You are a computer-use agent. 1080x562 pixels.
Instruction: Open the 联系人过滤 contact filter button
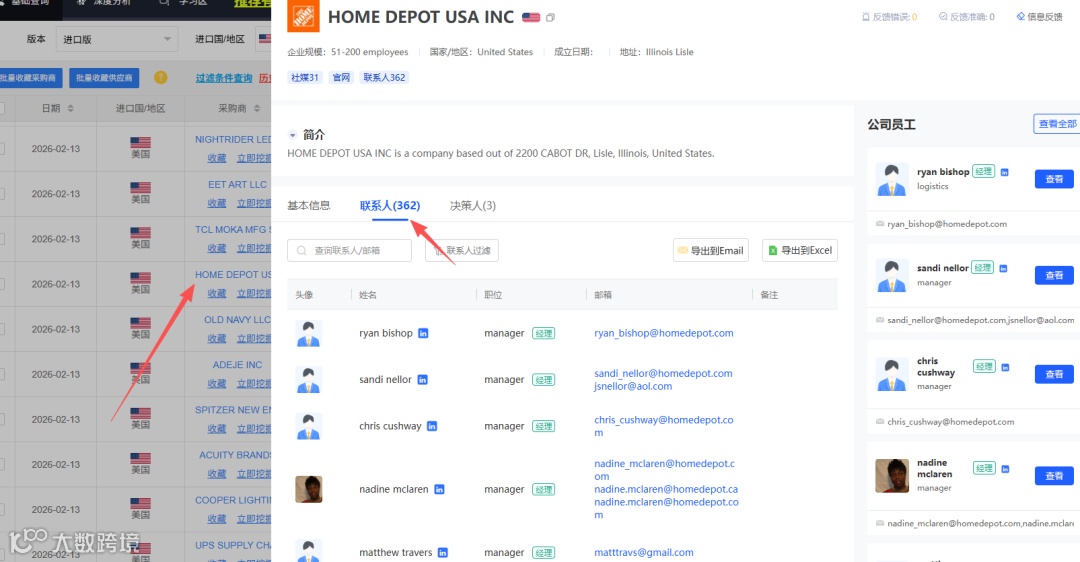[x=462, y=251]
